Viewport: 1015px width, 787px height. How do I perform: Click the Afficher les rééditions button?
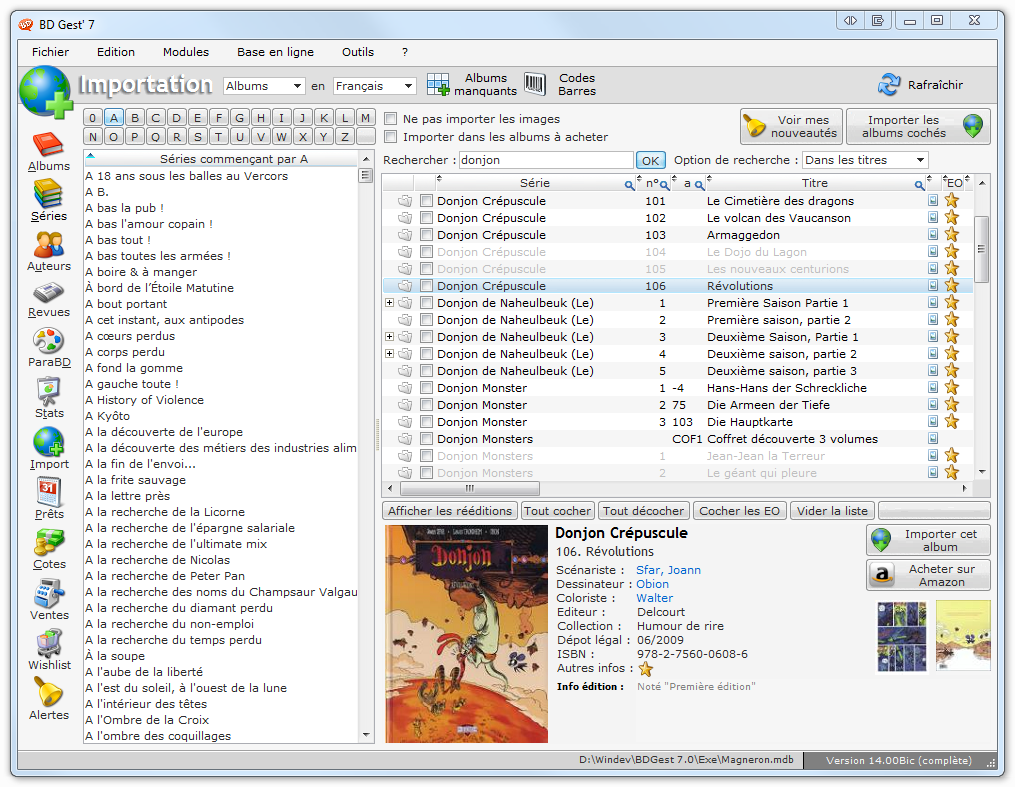(450, 511)
